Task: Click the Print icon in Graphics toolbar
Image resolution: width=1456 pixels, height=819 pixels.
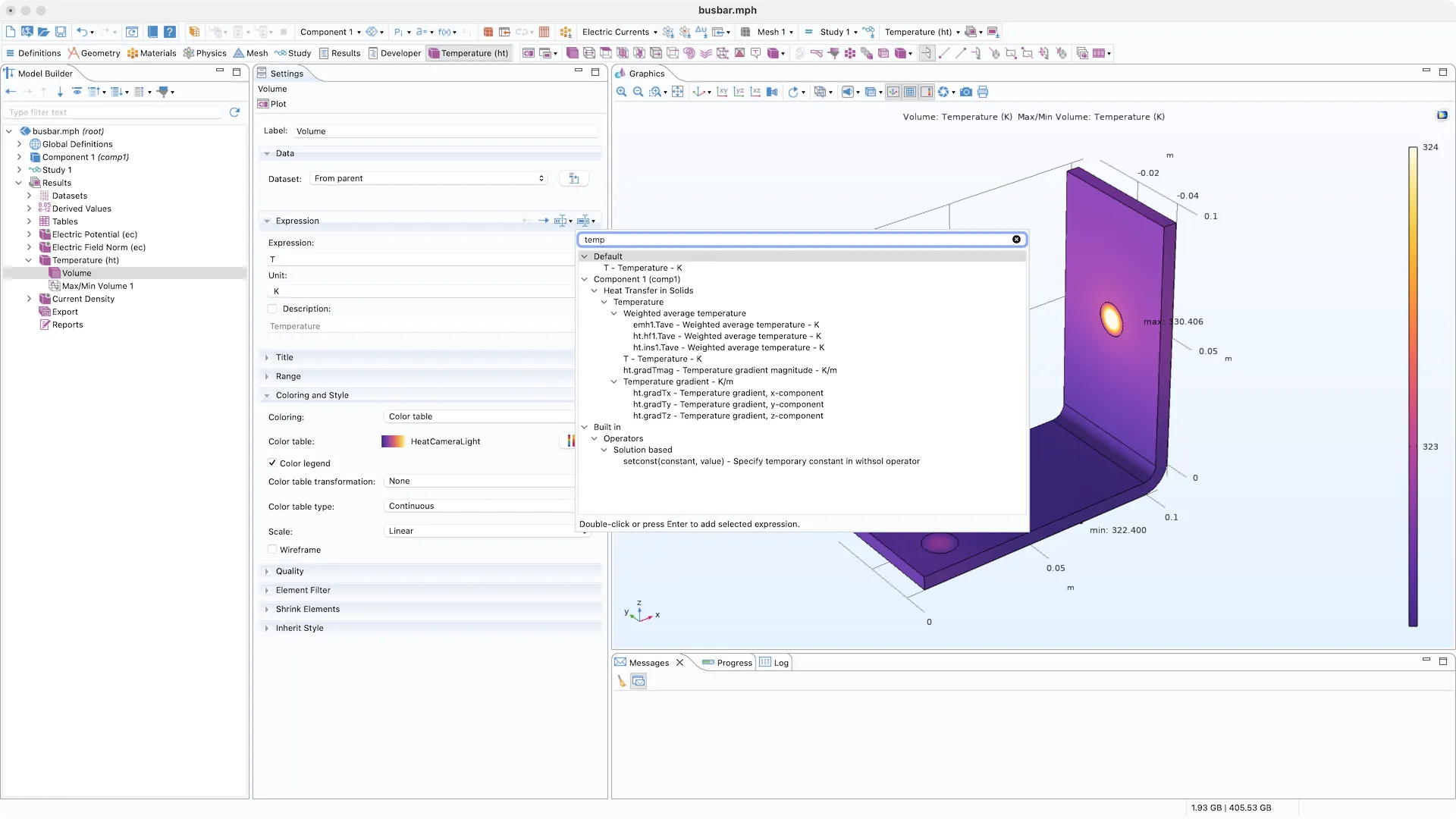Action: pos(983,92)
